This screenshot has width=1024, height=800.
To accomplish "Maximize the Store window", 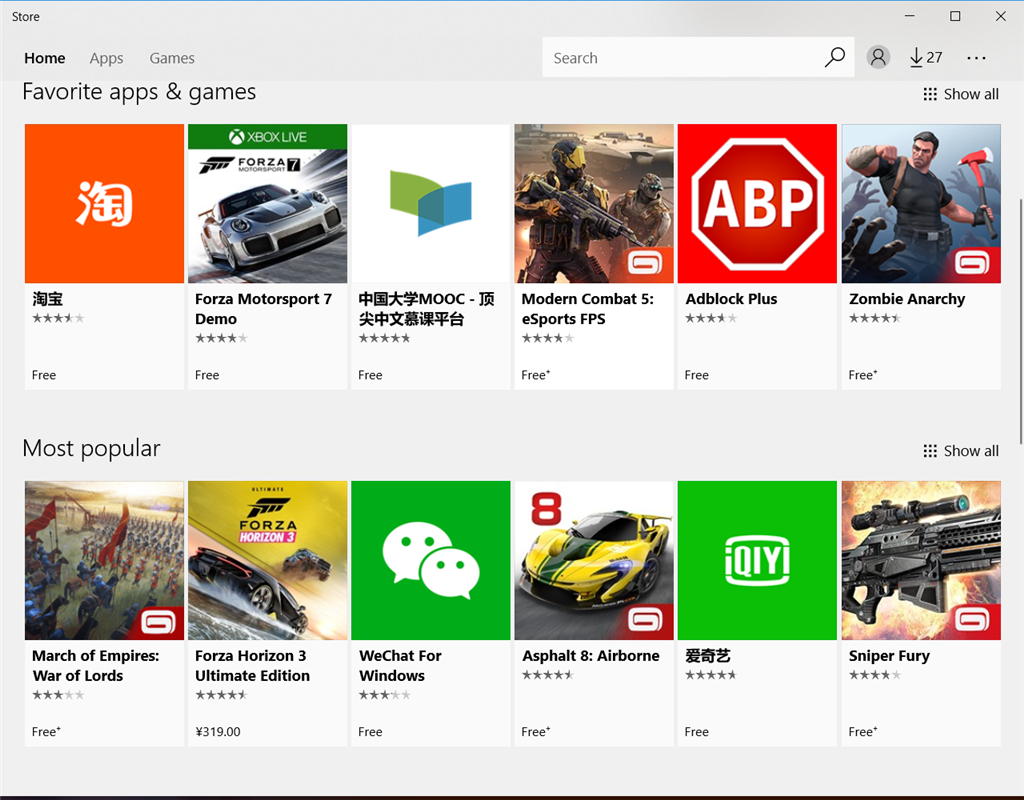I will [955, 16].
